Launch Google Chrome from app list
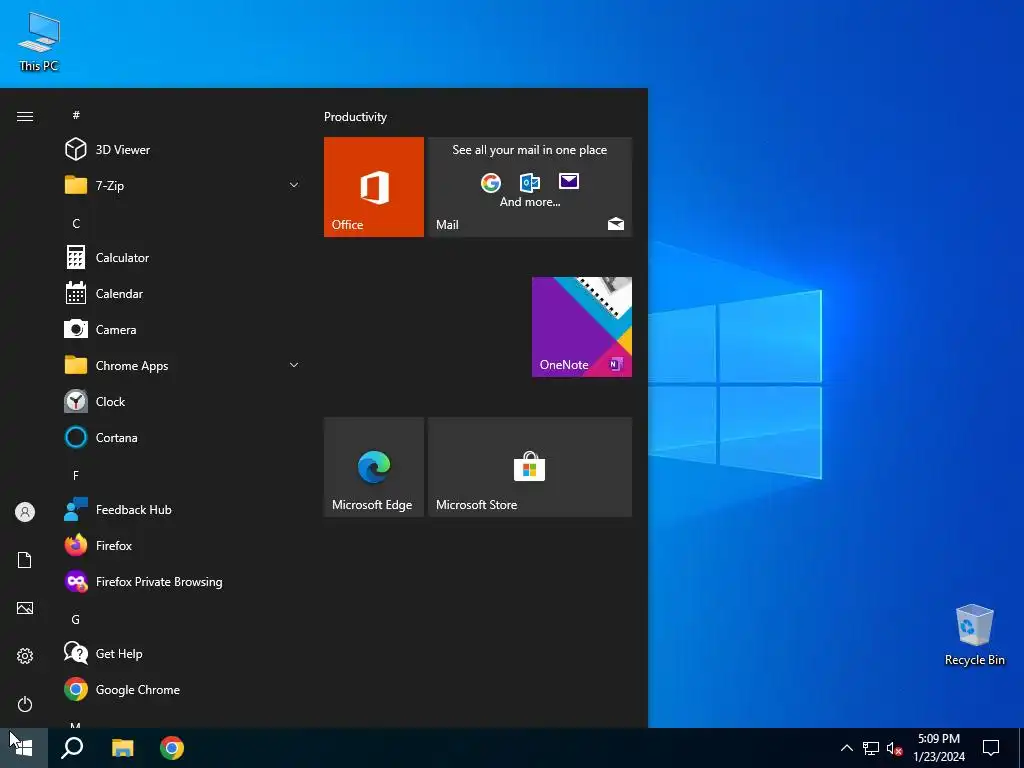This screenshot has height=768, width=1024. pos(183,689)
